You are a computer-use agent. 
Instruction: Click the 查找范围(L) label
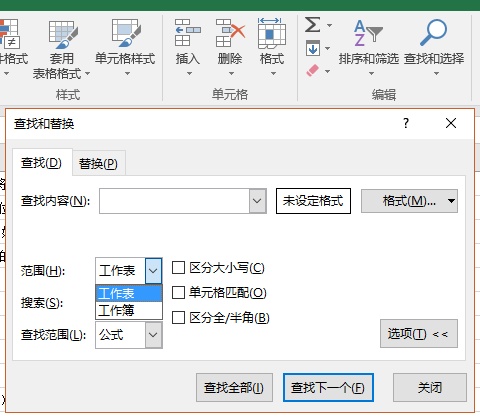[x=53, y=335]
